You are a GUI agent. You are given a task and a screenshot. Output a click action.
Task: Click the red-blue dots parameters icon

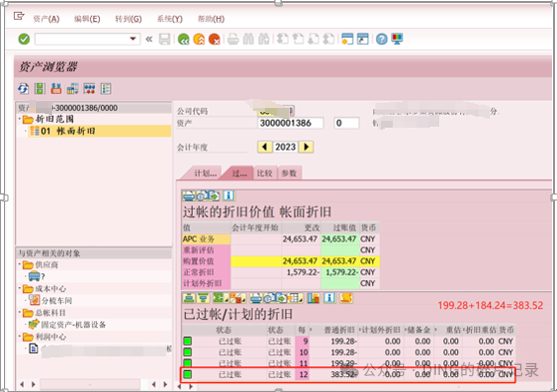pyautogui.click(x=89, y=88)
